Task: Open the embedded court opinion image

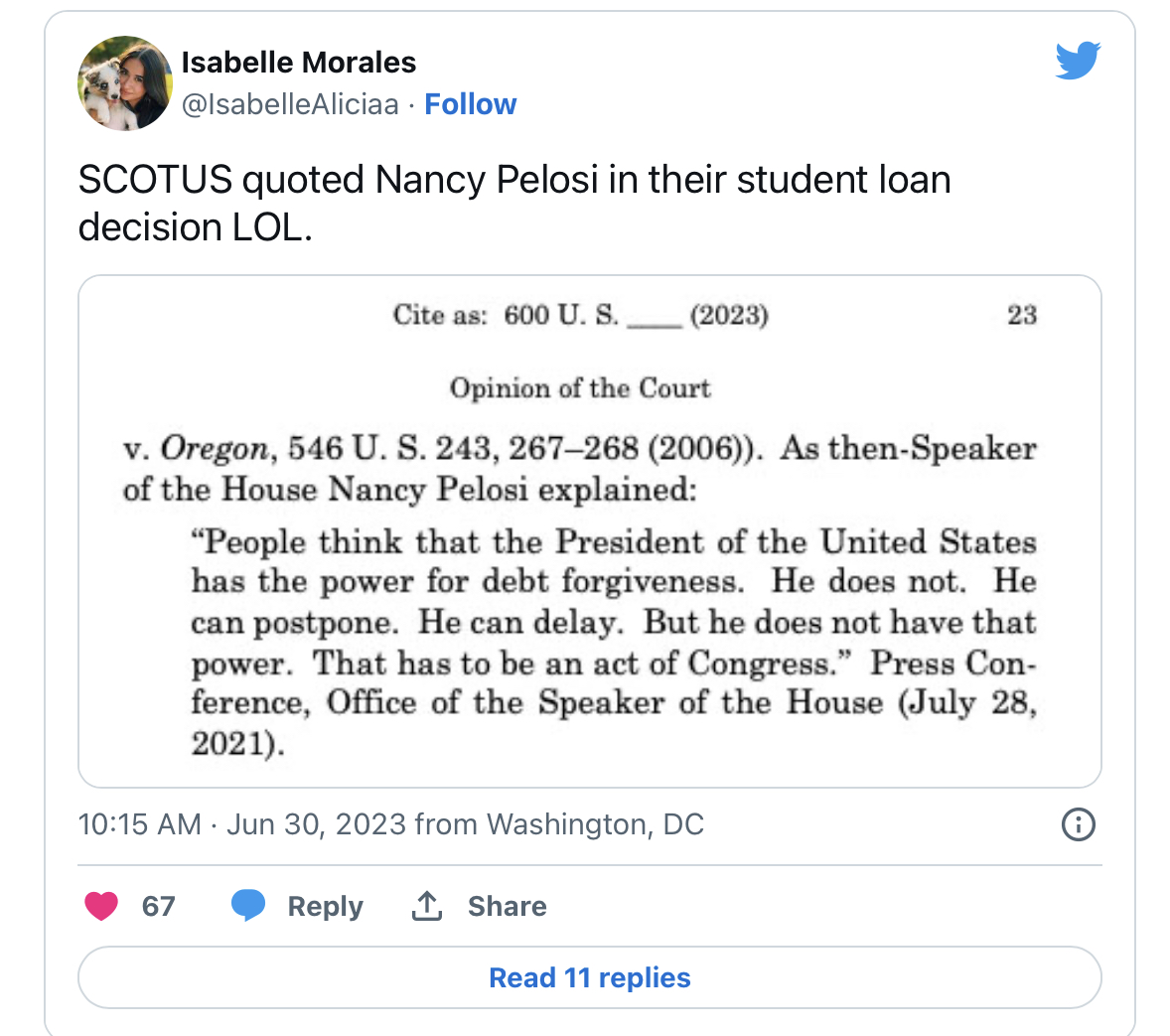Action: point(589,530)
